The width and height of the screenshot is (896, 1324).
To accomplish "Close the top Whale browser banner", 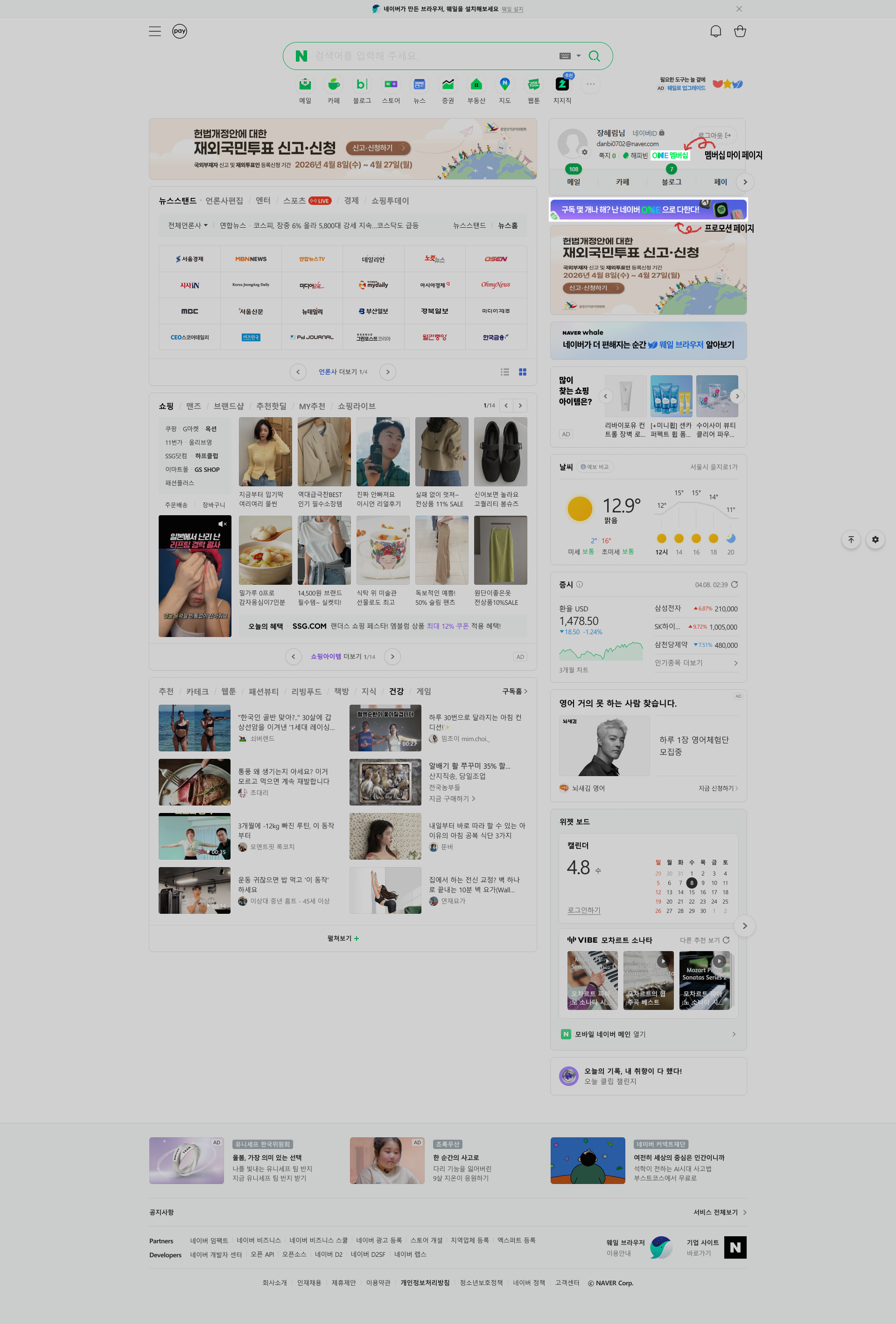I will 739,9.
